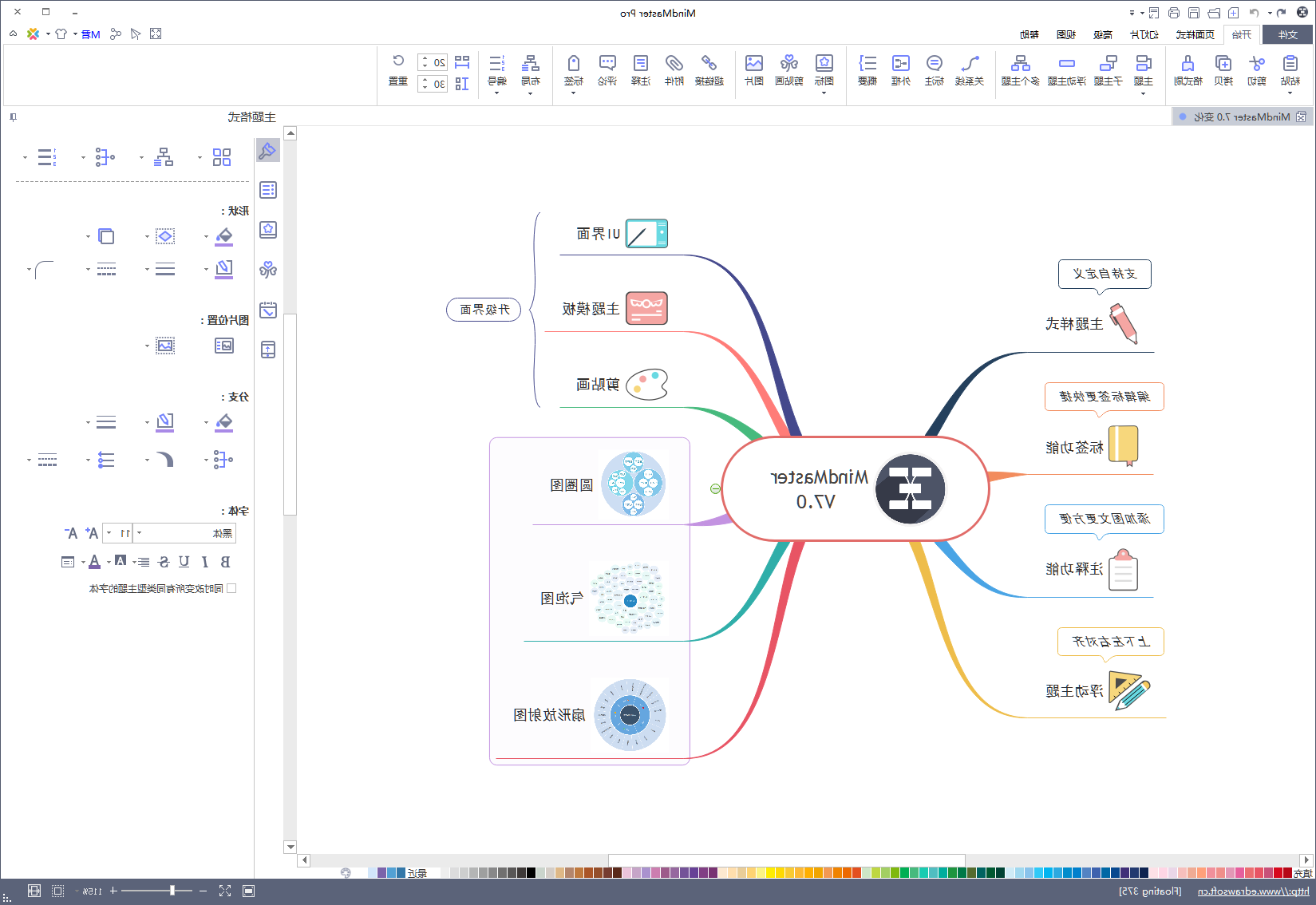1316x905 pixels.
Task: Click the Copy (拷贝) icon
Action: [1223, 64]
